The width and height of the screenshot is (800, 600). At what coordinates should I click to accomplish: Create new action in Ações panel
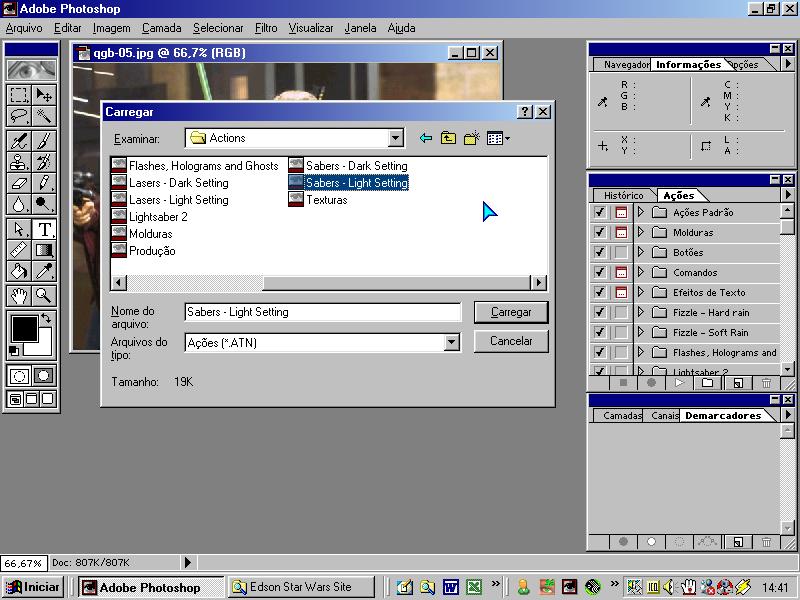738,383
